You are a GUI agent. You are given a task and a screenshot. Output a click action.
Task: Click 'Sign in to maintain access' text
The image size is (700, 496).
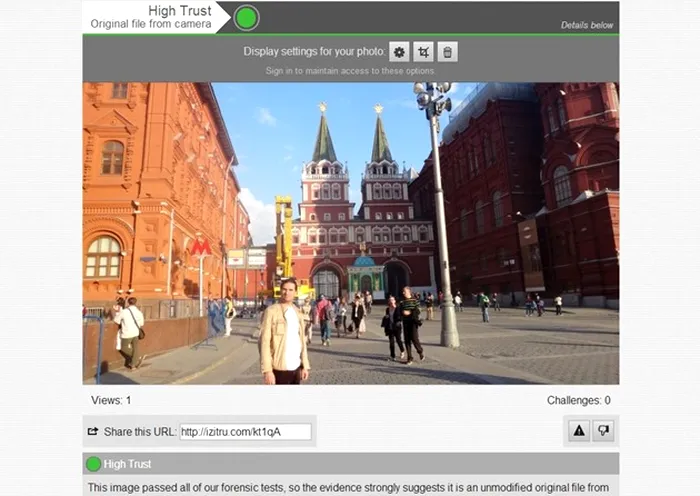pyautogui.click(x=350, y=71)
